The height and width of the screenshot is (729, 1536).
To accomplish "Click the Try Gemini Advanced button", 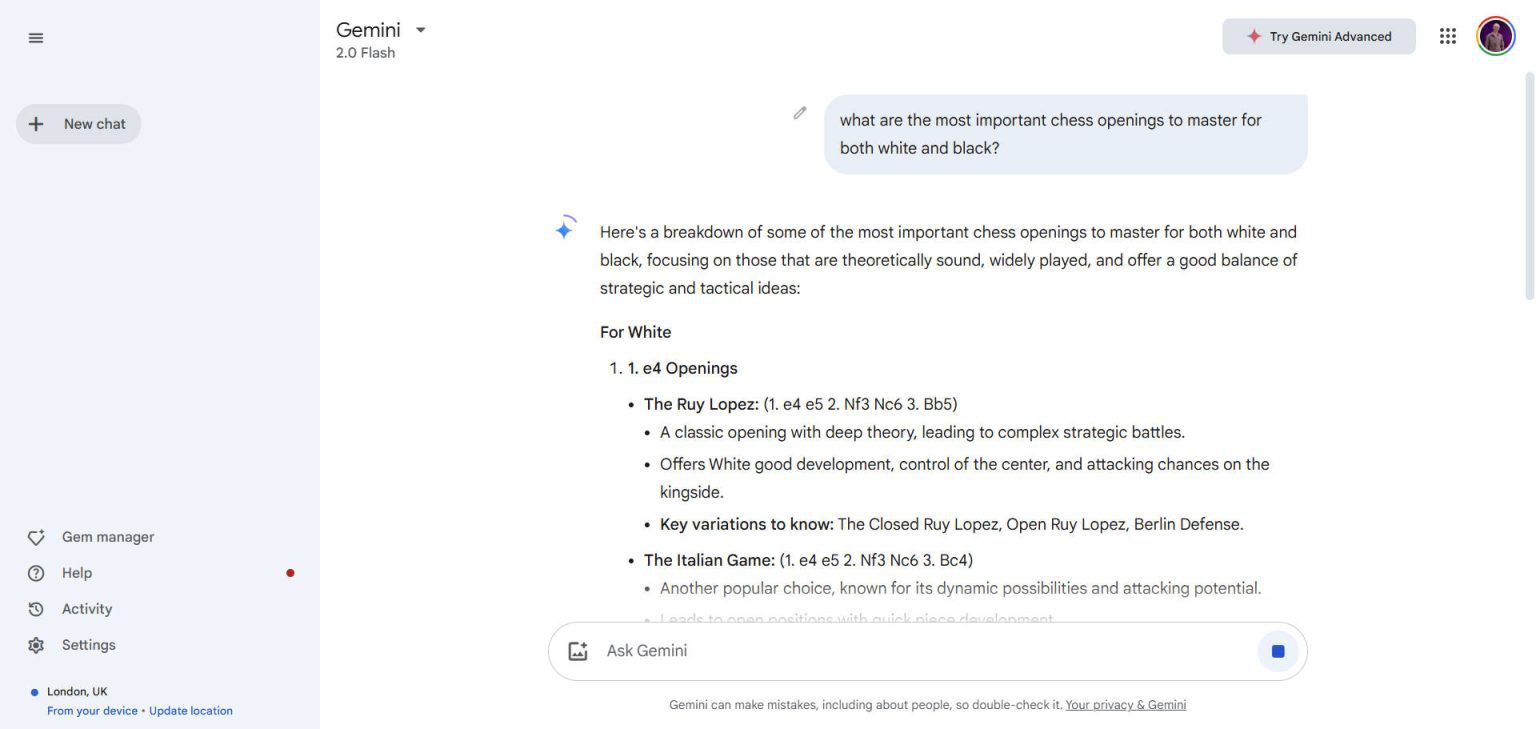I will pos(1318,35).
